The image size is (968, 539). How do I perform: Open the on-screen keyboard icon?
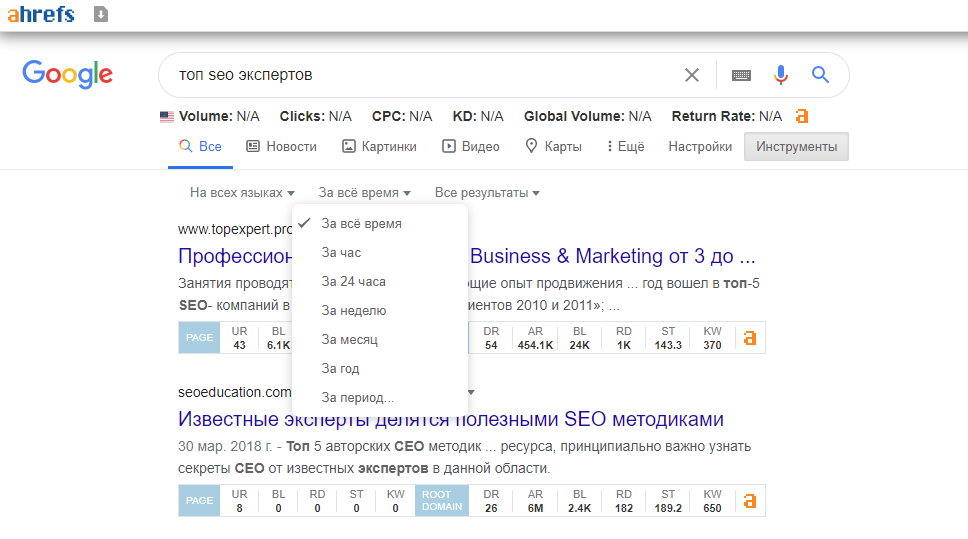click(x=741, y=75)
